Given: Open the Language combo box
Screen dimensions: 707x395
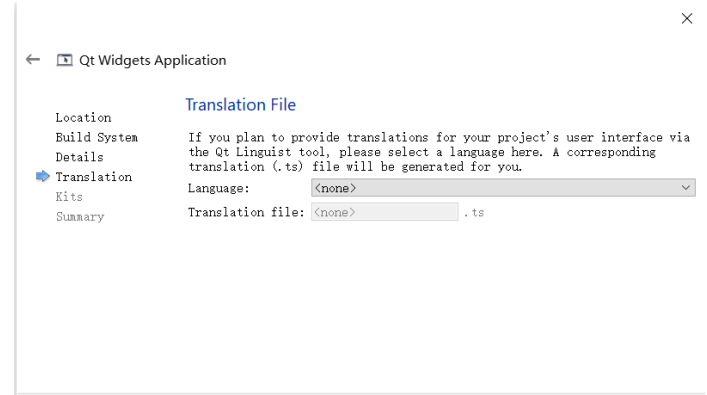Looking at the screenshot, I should tap(503, 188).
